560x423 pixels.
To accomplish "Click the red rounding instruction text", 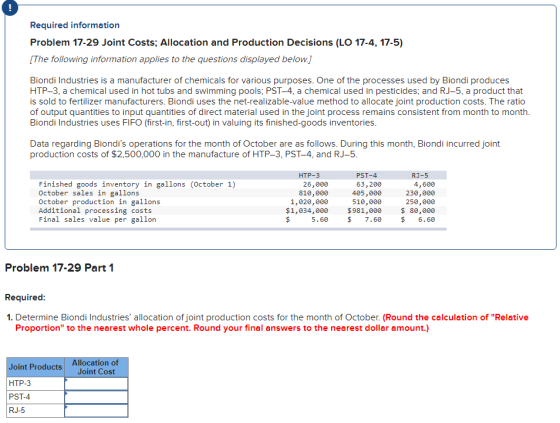I will click(x=272, y=323).
